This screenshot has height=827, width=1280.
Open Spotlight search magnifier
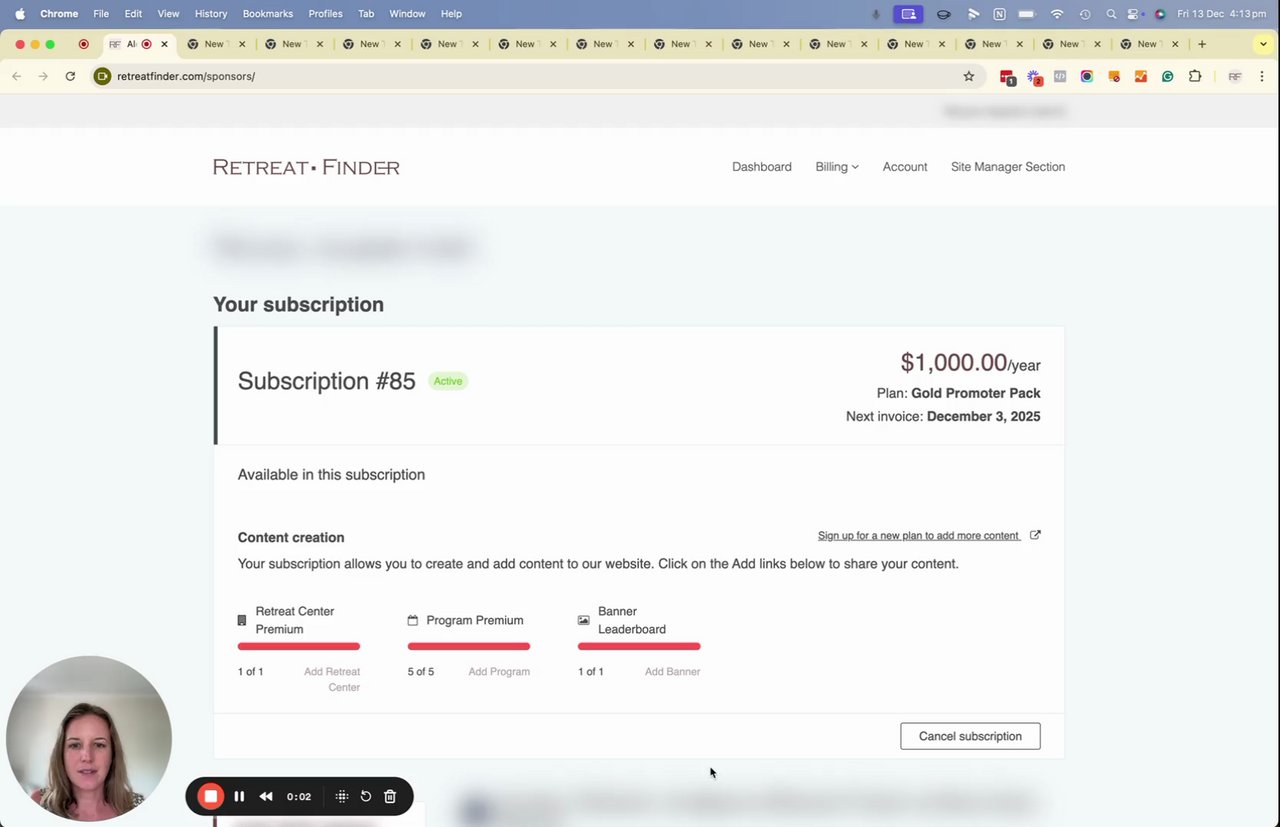(1111, 14)
